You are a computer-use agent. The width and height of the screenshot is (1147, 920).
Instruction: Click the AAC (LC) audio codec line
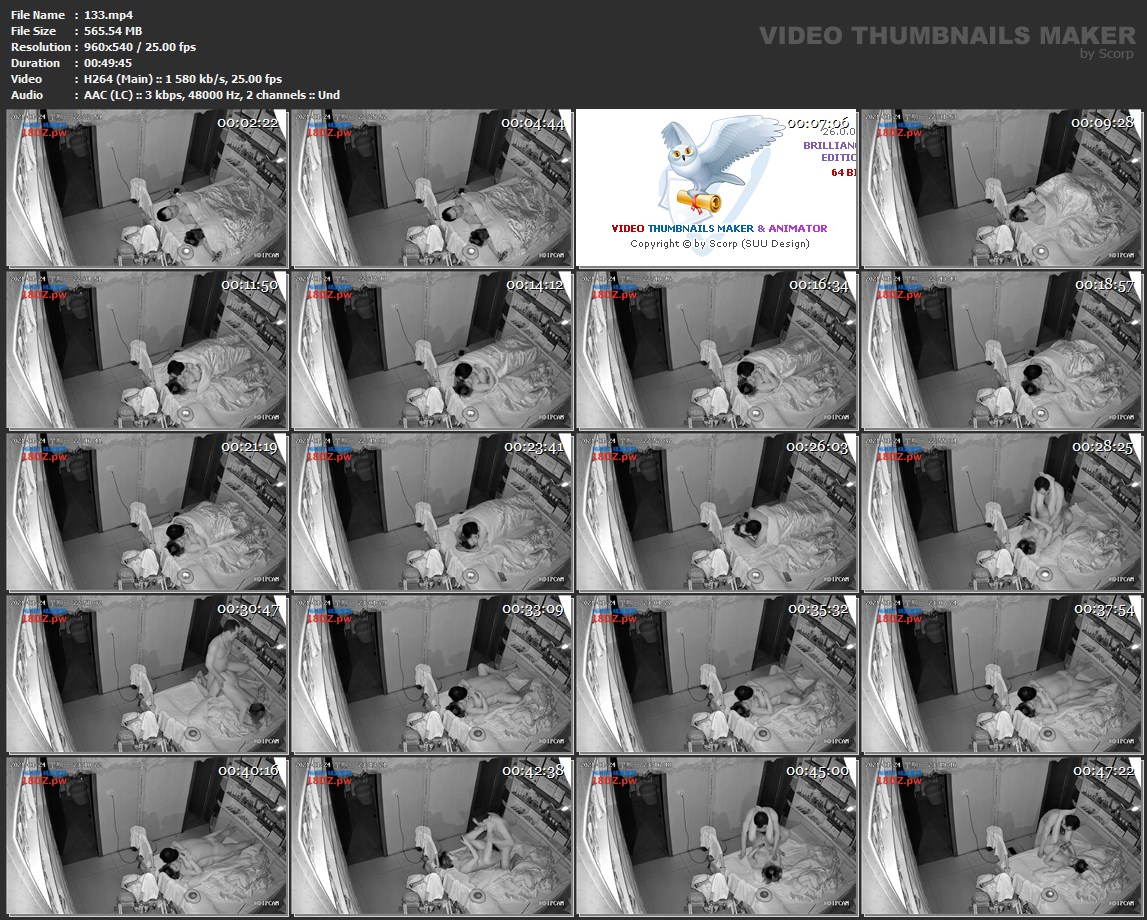coord(211,95)
